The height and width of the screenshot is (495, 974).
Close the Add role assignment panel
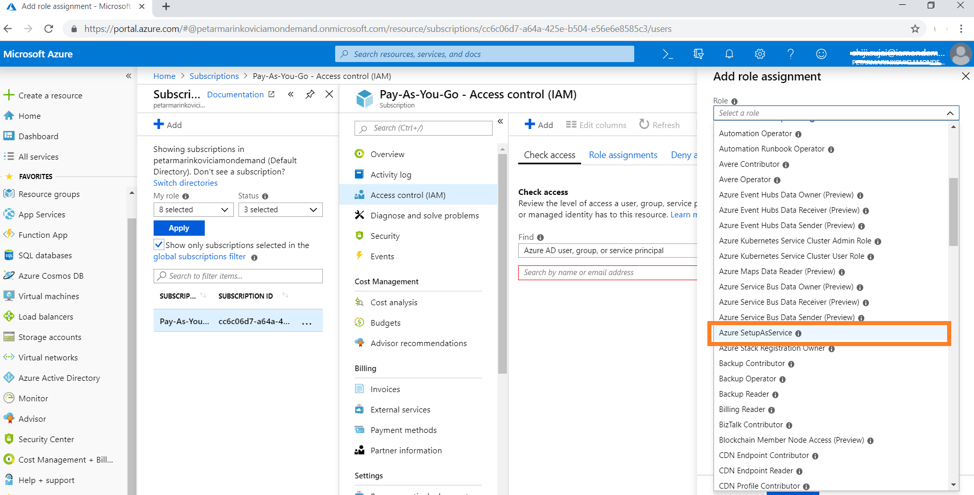(965, 76)
